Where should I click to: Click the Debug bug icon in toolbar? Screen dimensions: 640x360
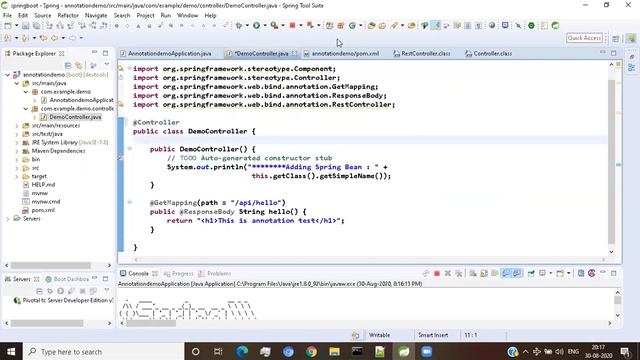point(239,25)
